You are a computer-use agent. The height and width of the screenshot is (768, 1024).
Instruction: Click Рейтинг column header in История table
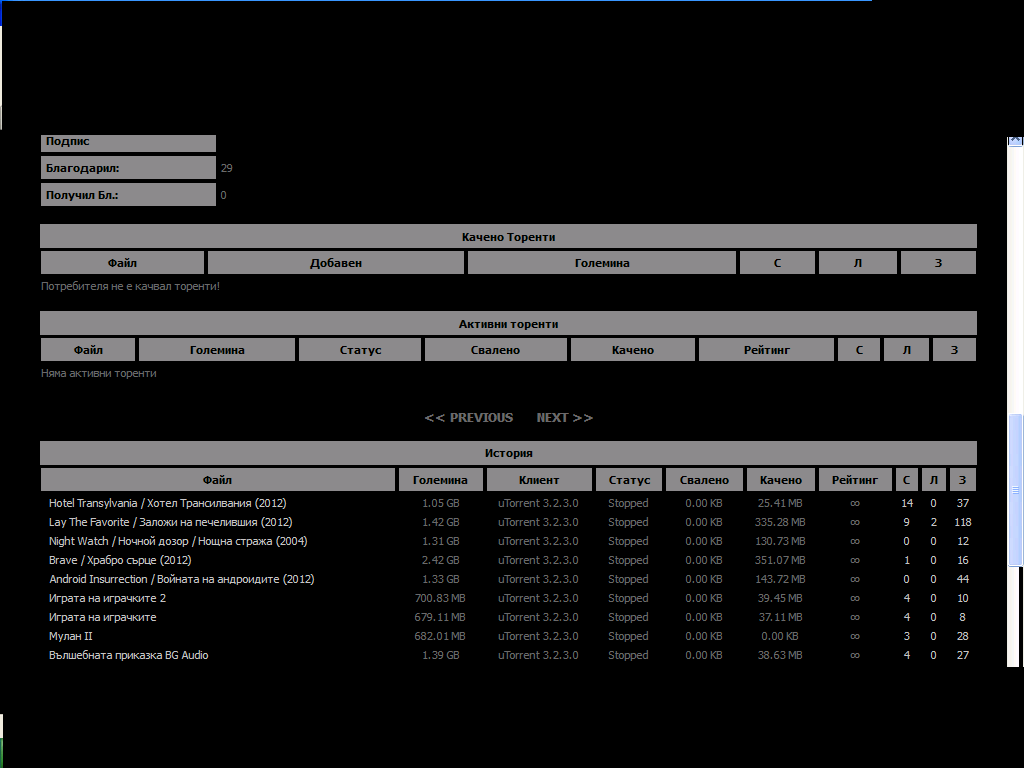click(854, 480)
